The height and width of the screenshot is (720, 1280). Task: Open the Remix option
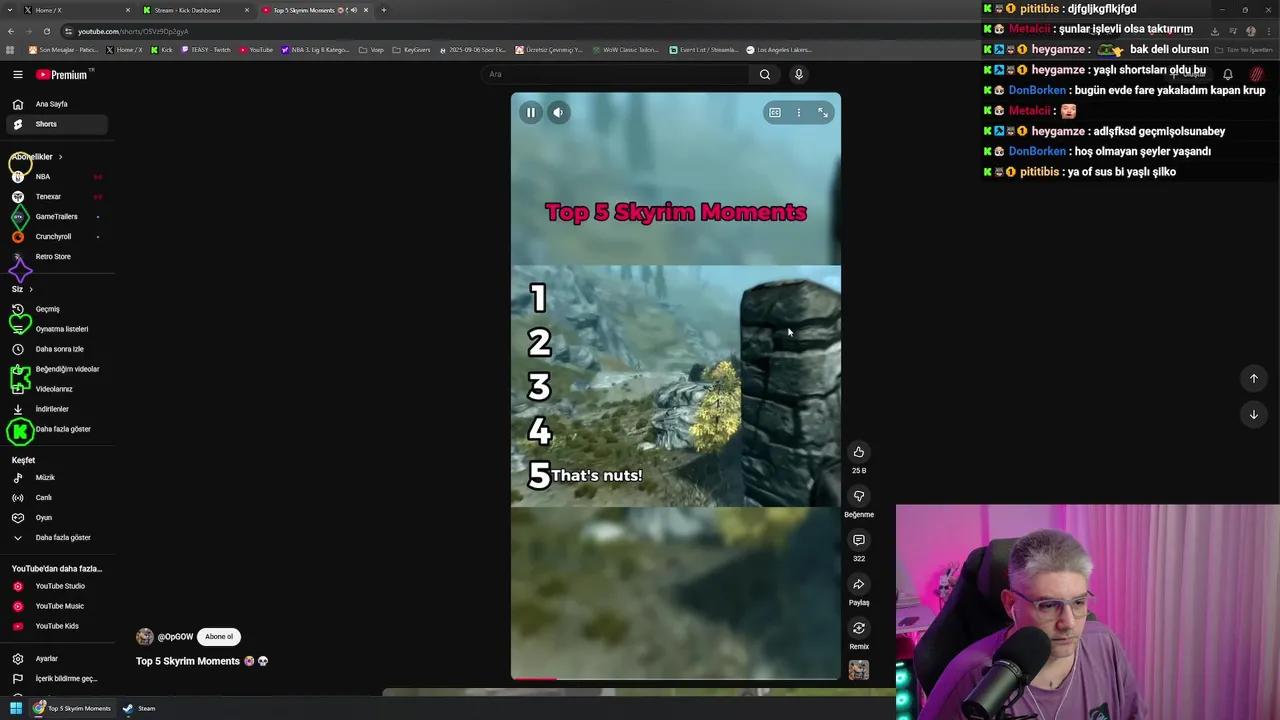[858, 628]
